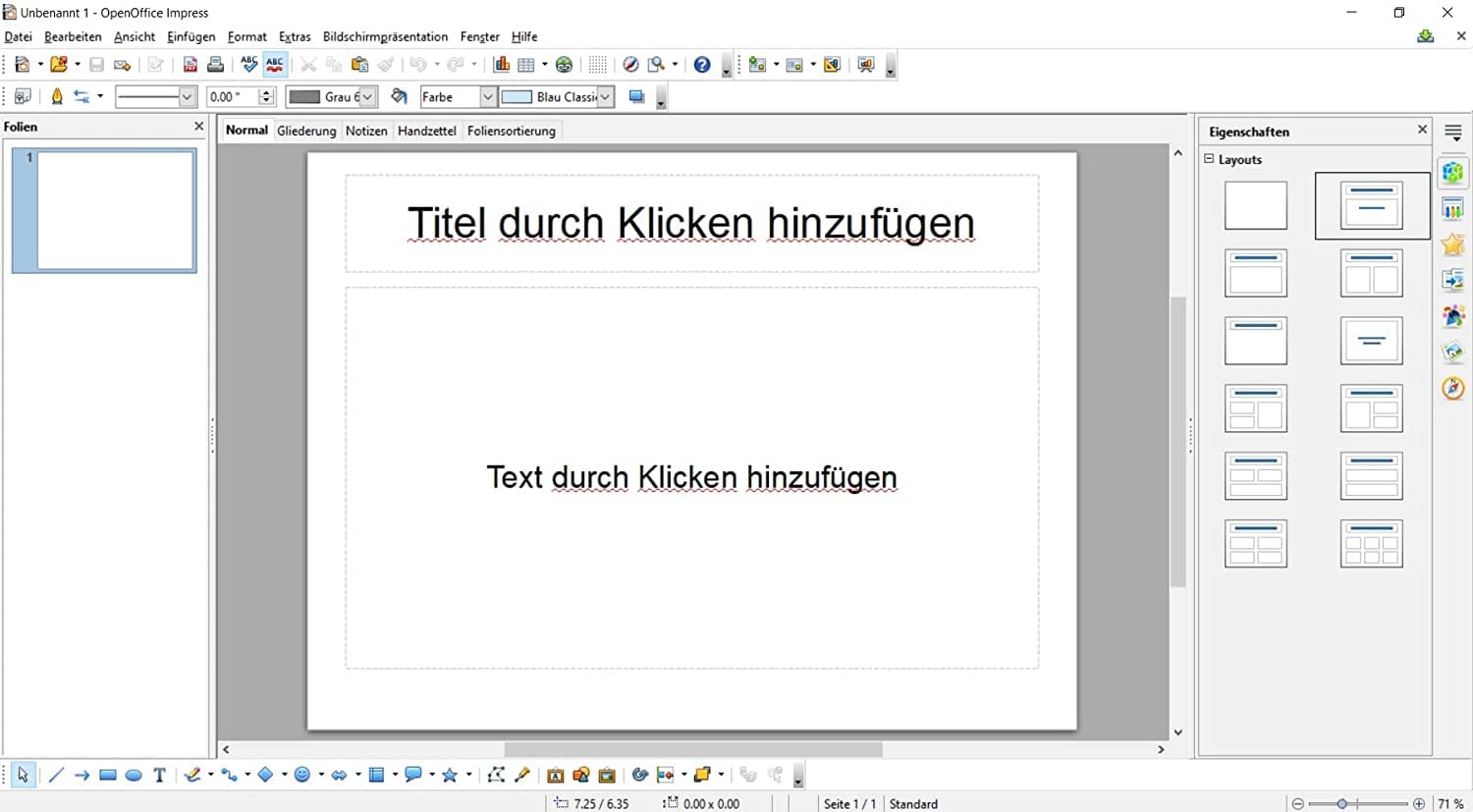Select the Arrow line tool
This screenshot has height=812, width=1473.
[82, 775]
